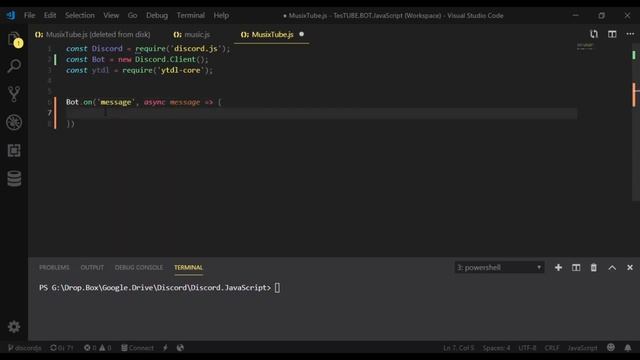Open the feedback smiley in status bar
This screenshot has width=640, height=360.
(x=611, y=347)
